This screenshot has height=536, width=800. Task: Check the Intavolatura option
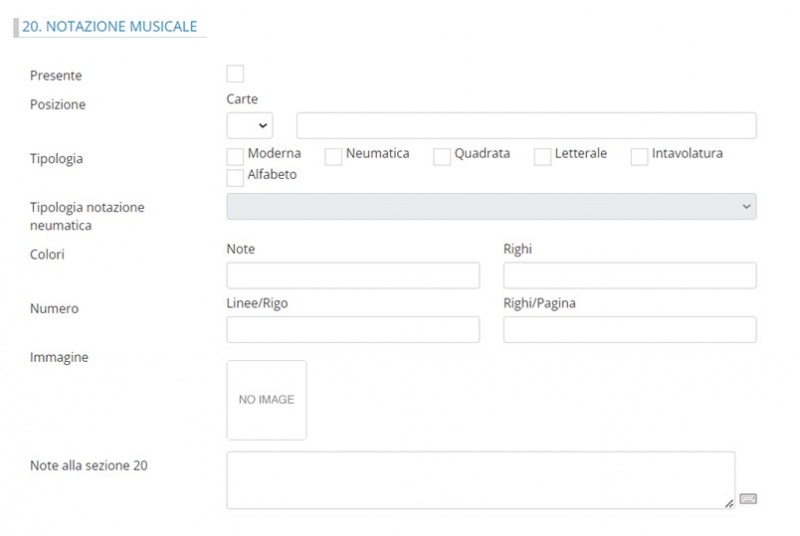point(639,156)
